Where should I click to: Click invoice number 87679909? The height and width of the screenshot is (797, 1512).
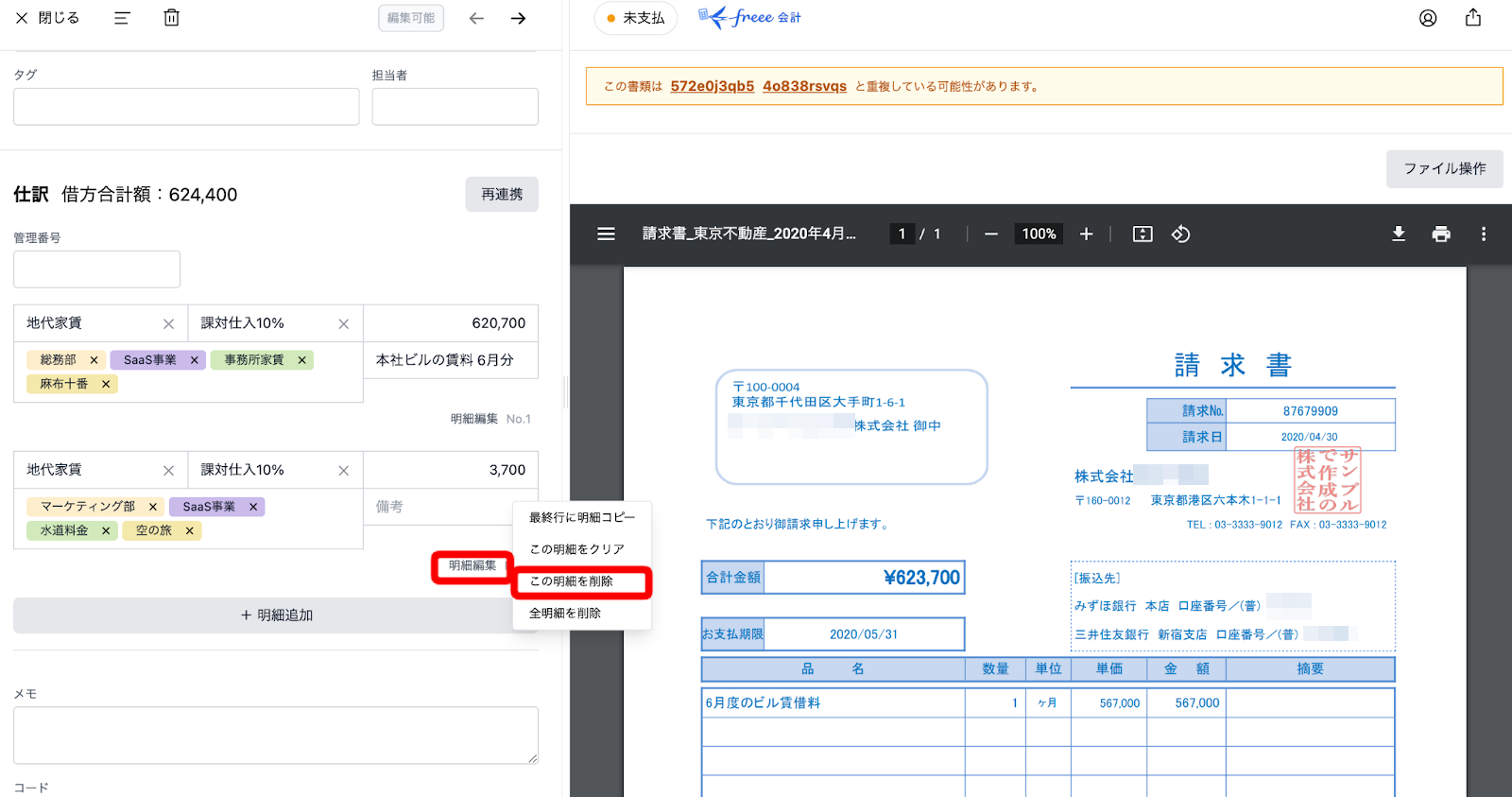(1310, 411)
